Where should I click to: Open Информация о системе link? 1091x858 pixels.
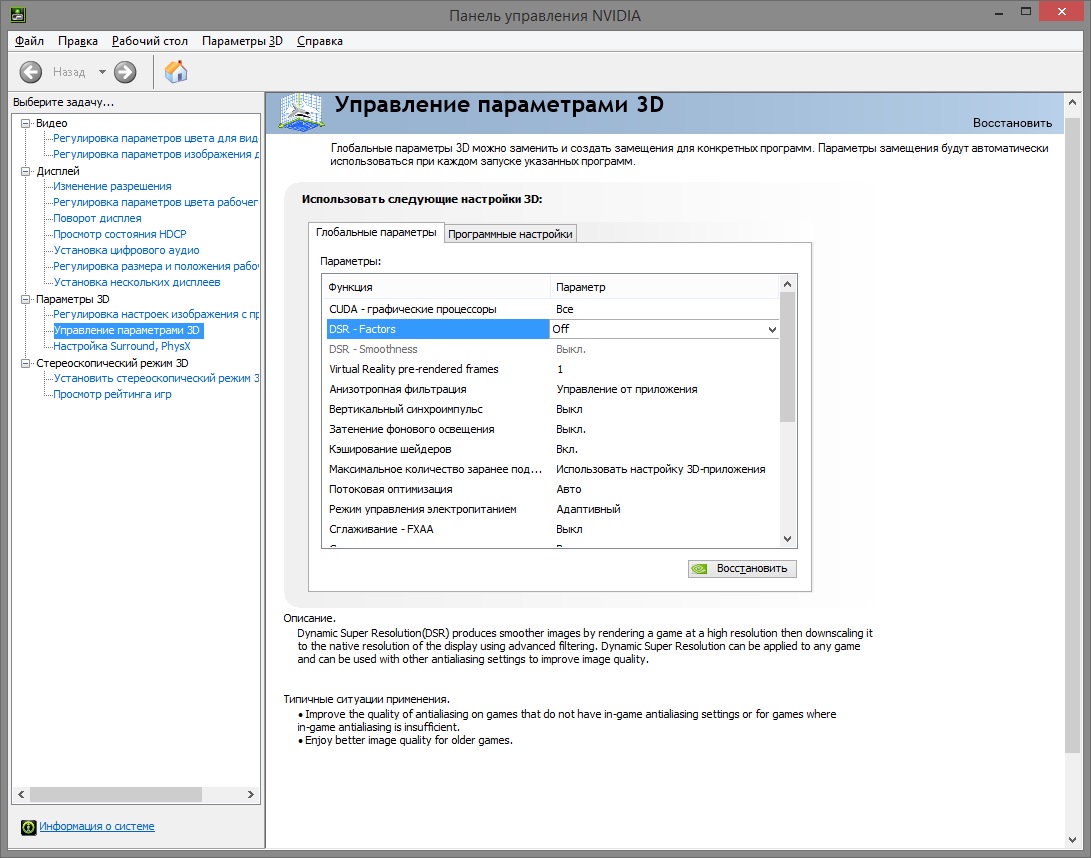coord(97,826)
